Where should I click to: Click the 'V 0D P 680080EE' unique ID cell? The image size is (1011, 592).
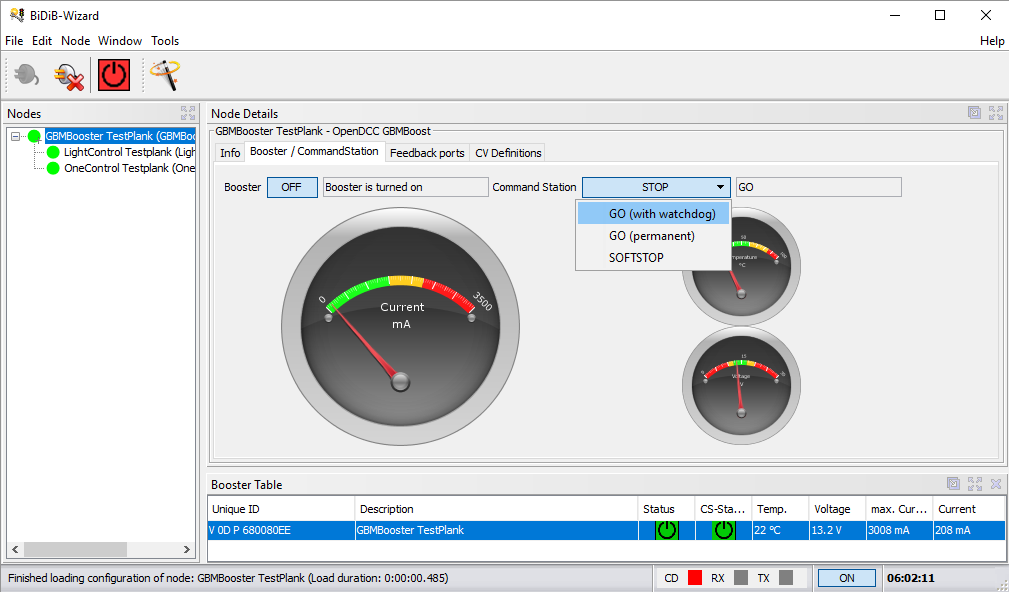tap(281, 530)
